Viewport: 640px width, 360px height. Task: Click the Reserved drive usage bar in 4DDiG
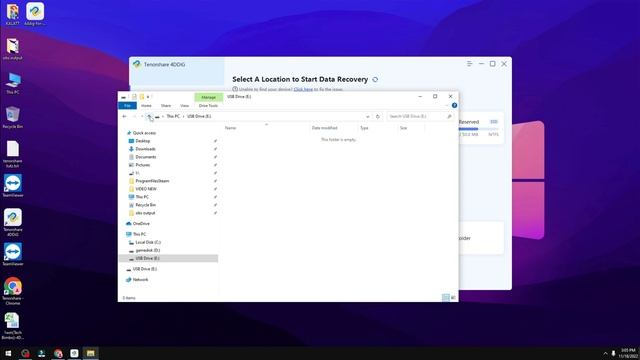478,129
